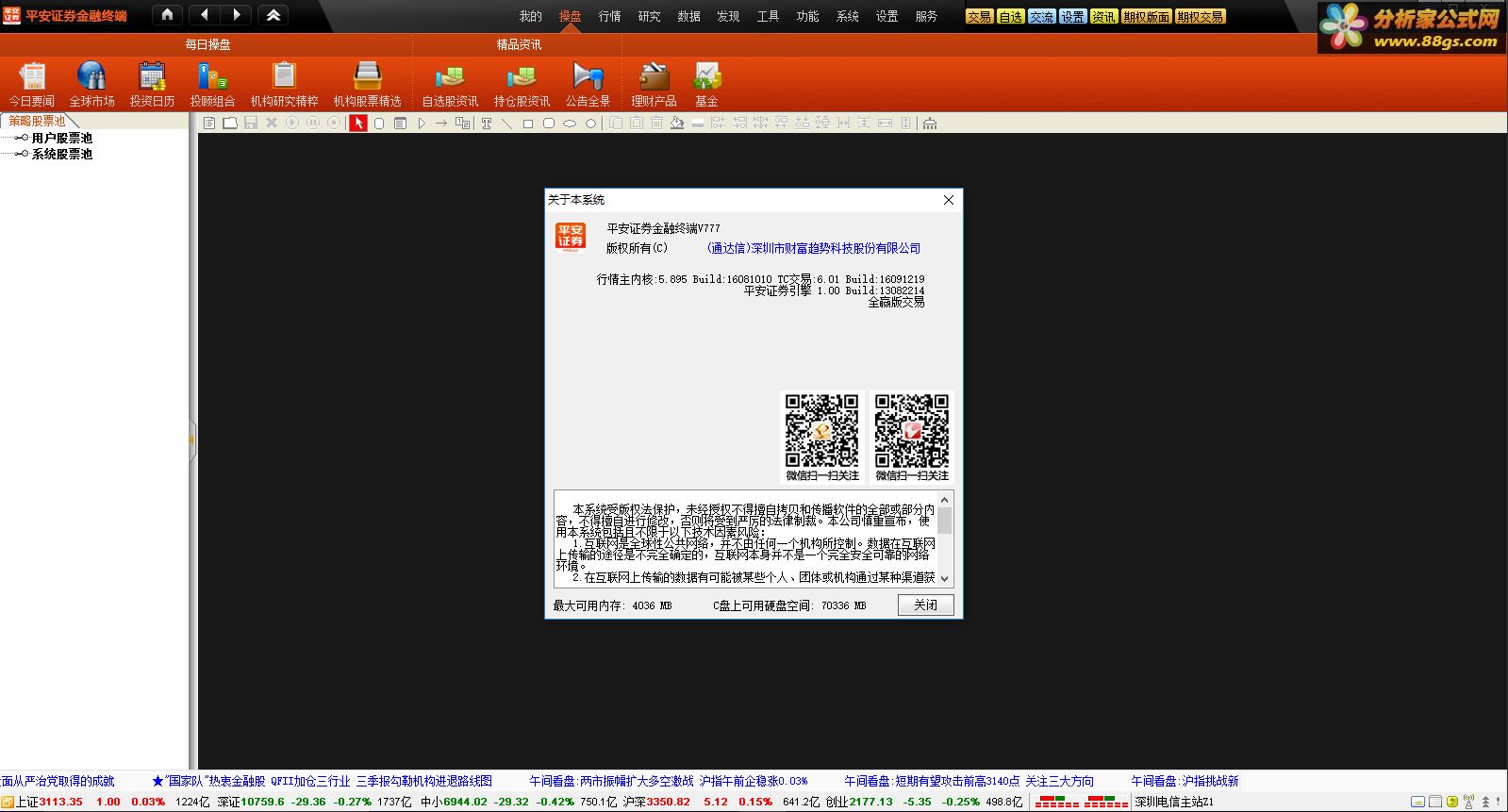The height and width of the screenshot is (812, 1508).
Task: Click the 资讯 quick button
Action: click(x=1103, y=17)
